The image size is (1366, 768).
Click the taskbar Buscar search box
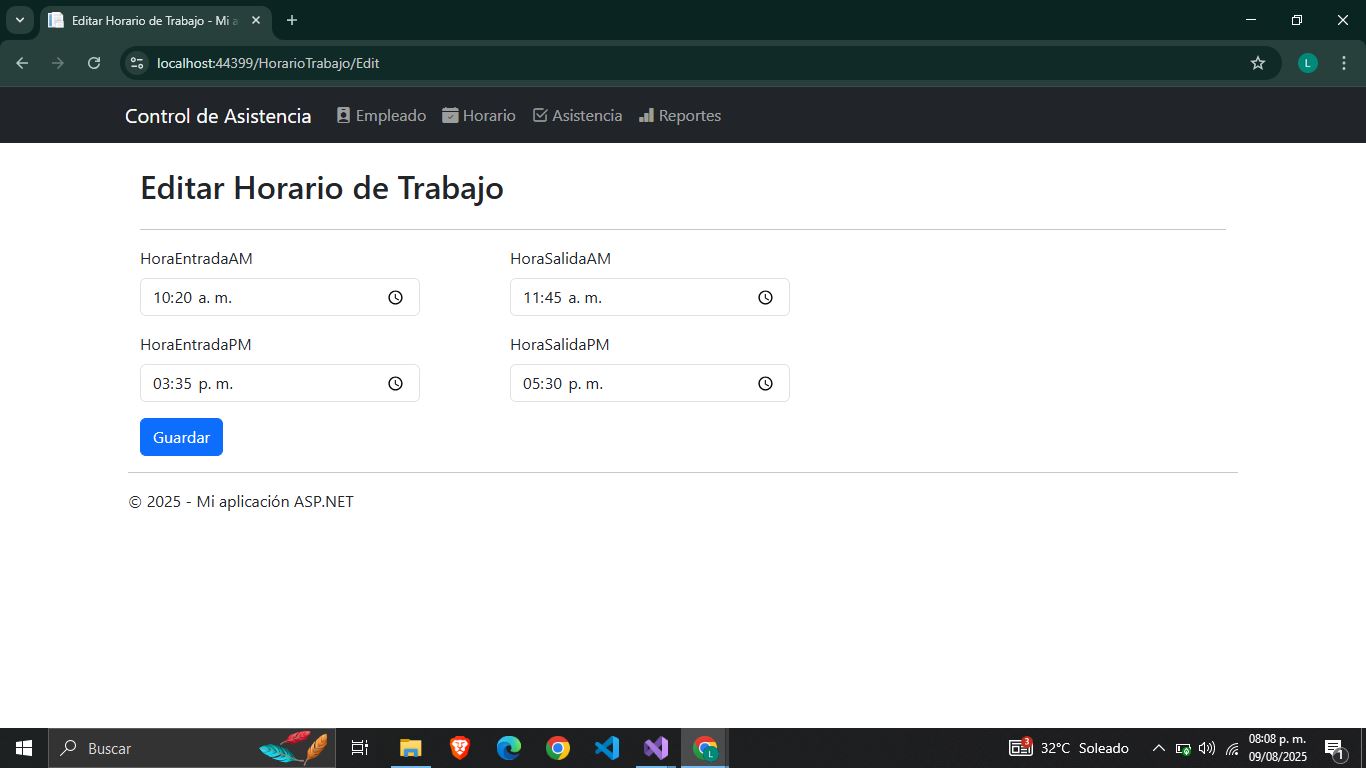tap(192, 748)
